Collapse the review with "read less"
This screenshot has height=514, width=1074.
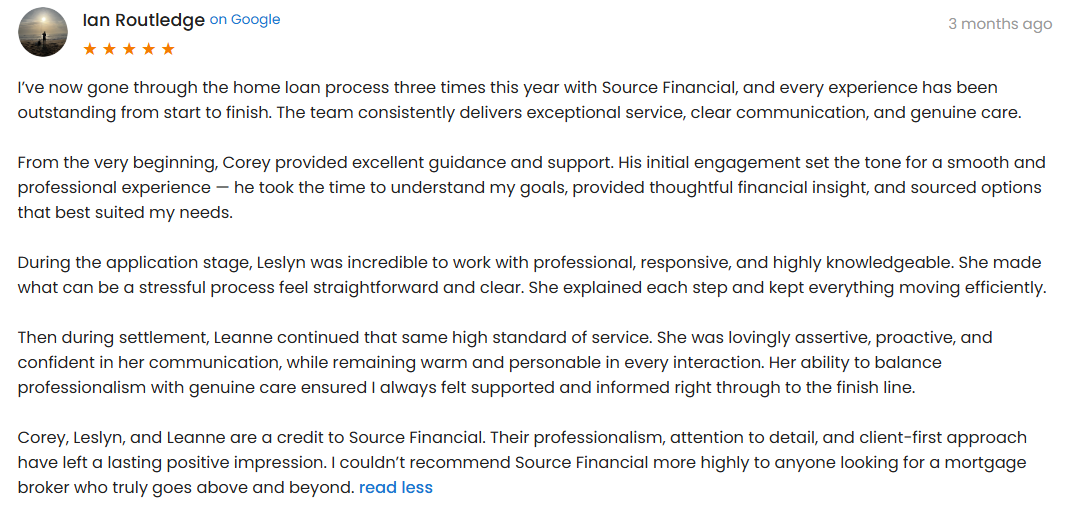tap(396, 488)
